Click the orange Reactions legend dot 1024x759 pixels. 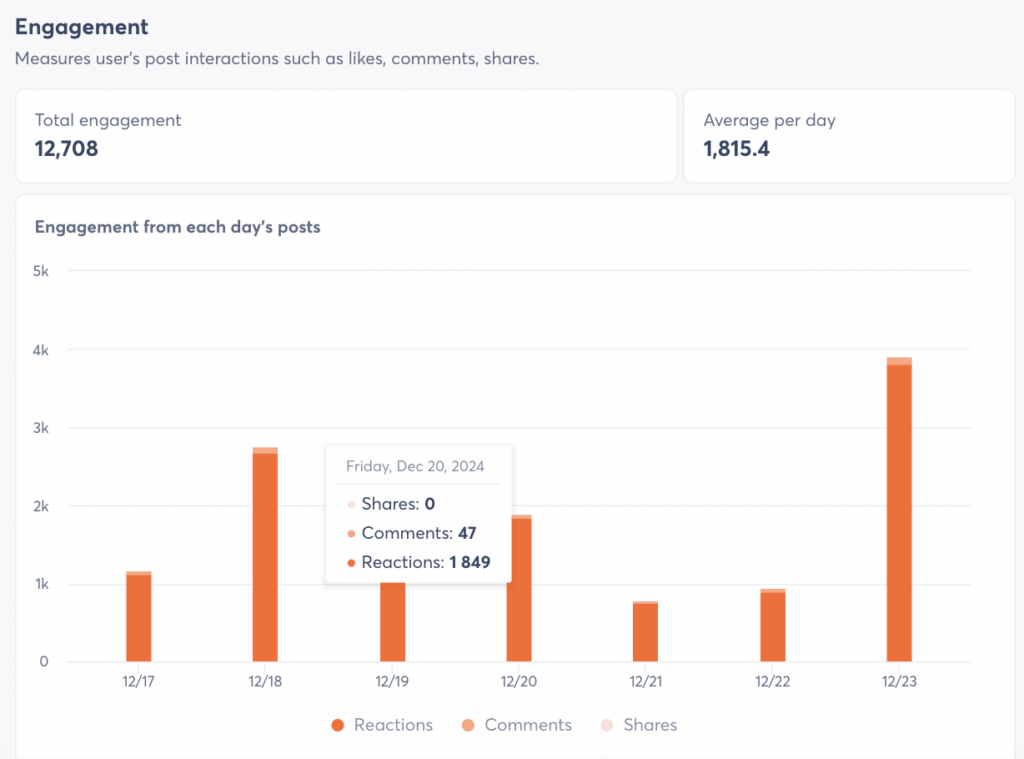(x=339, y=724)
